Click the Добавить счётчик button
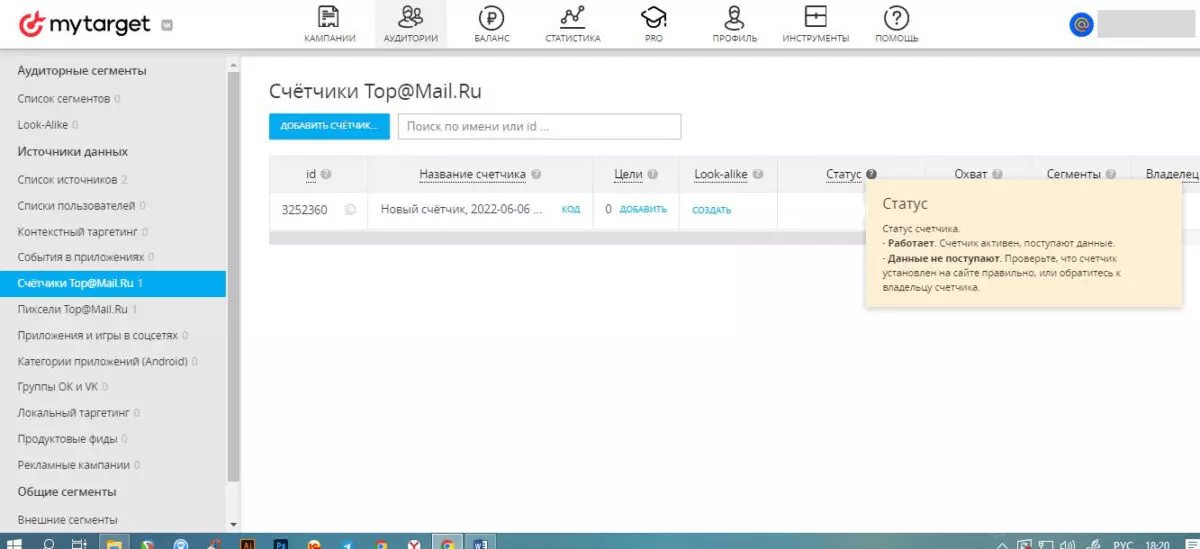The height and width of the screenshot is (549, 1200). click(329, 126)
